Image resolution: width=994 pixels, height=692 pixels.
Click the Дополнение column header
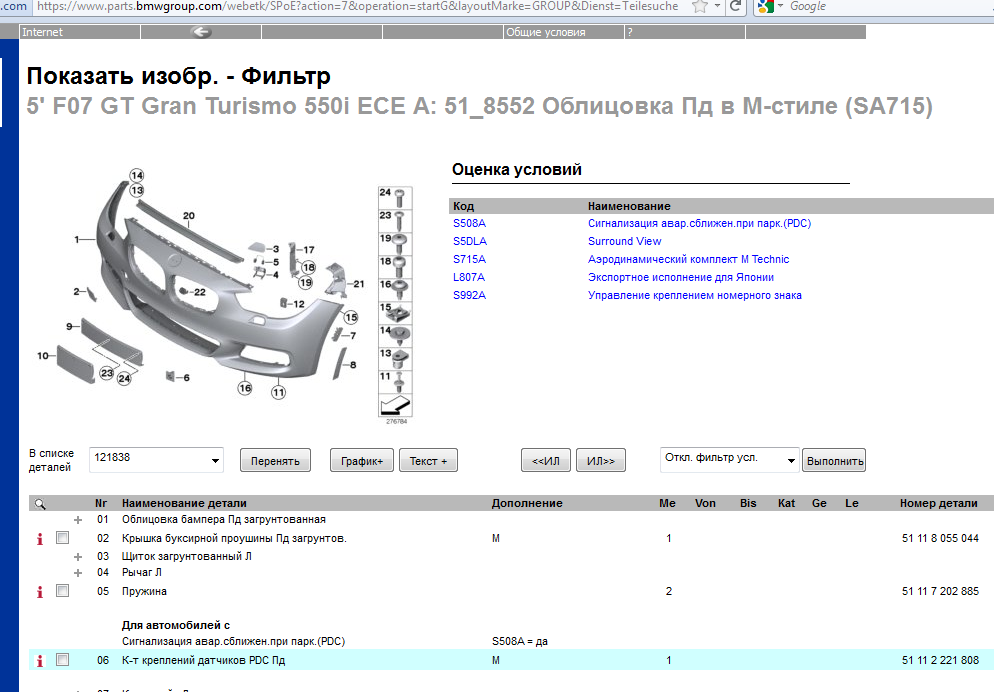point(527,504)
